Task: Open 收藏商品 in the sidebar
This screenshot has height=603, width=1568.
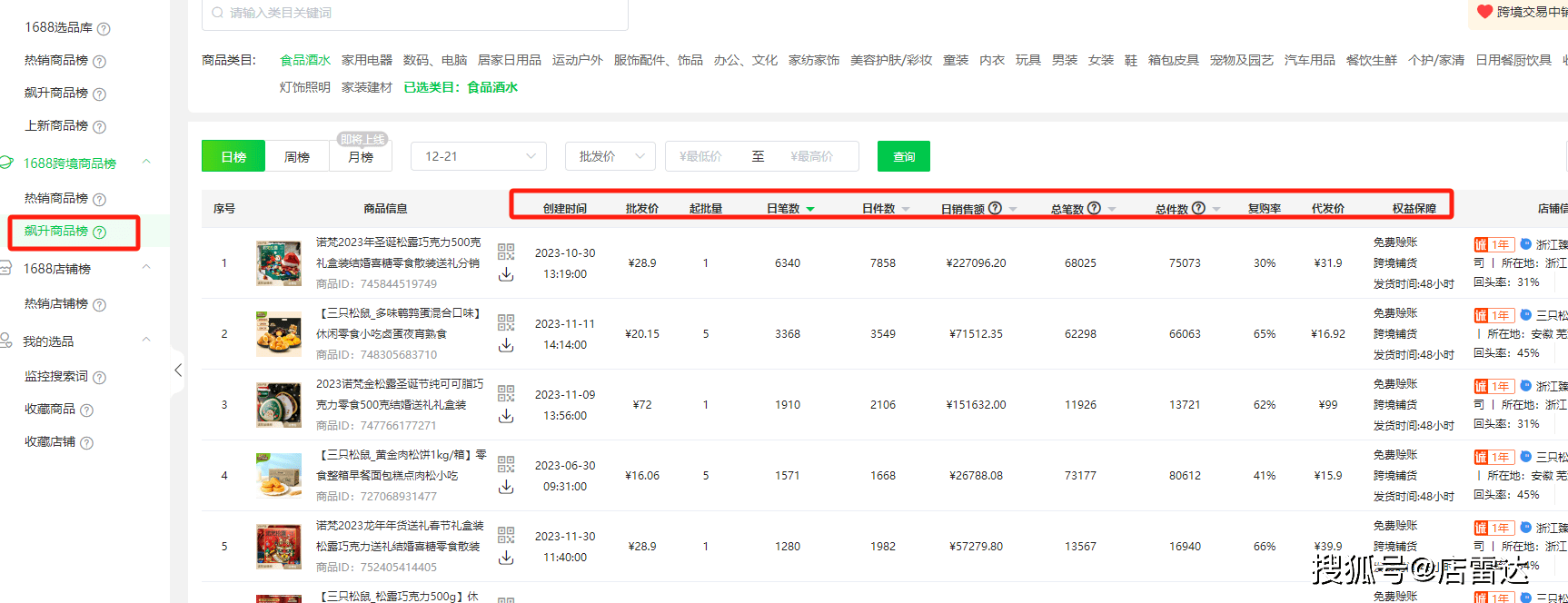Action: 50,410
